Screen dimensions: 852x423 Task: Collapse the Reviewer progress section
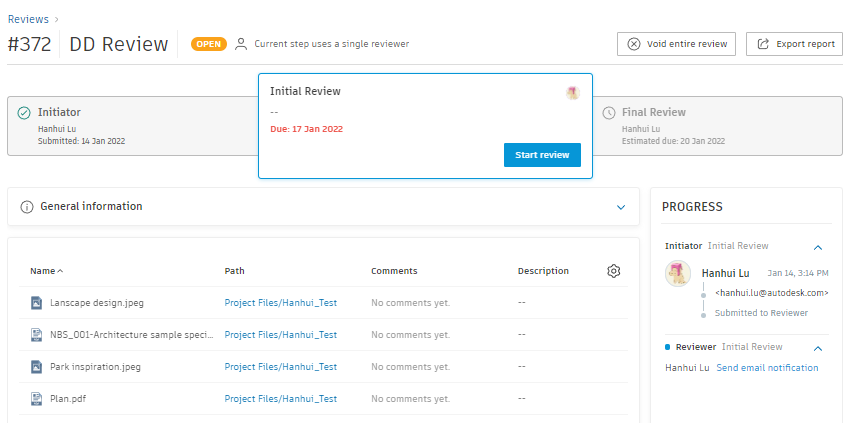tap(817, 347)
